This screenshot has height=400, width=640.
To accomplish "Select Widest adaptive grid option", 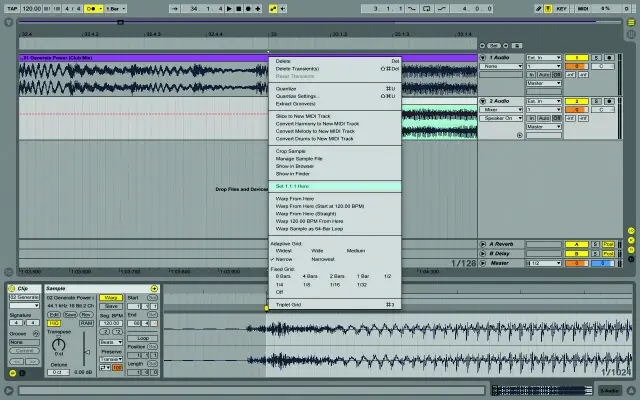I will [284, 251].
